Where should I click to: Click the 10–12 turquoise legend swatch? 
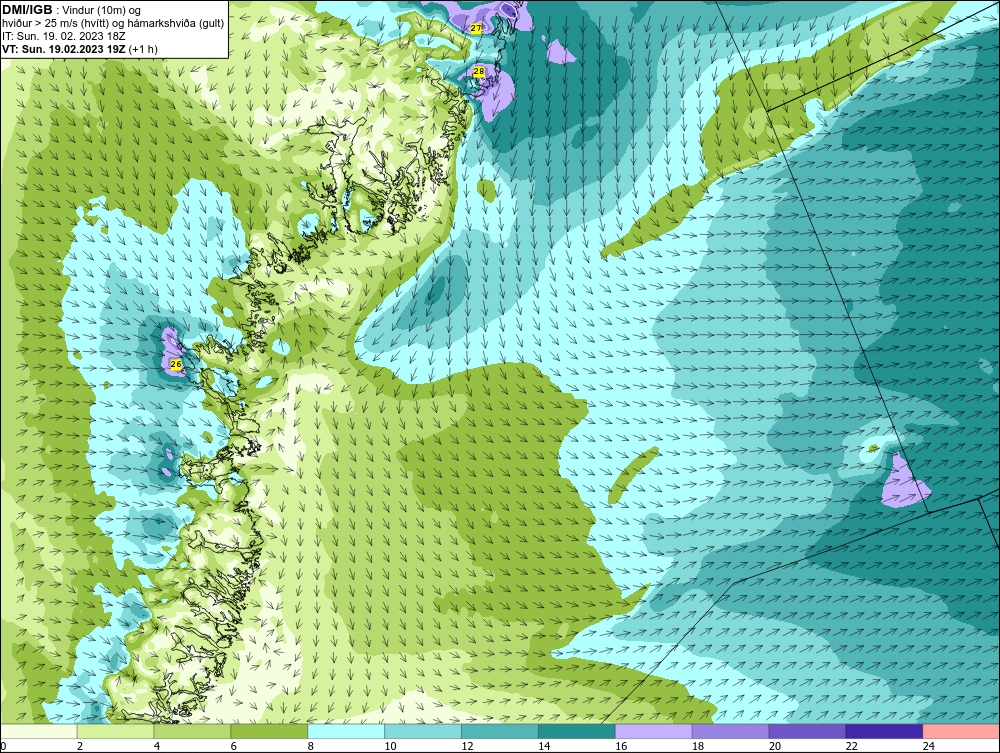coord(423,731)
